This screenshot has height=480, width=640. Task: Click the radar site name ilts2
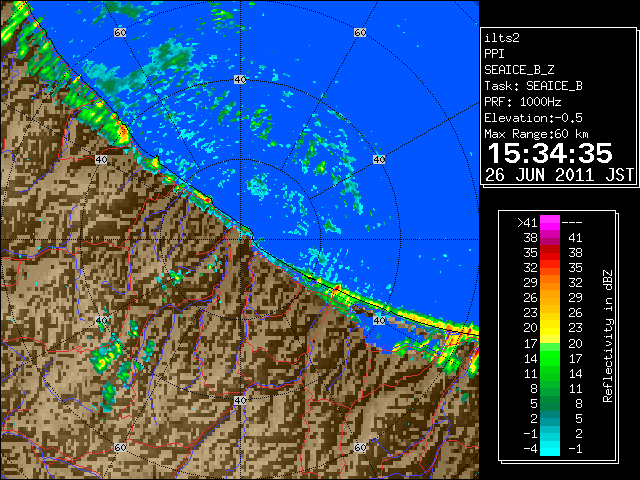tap(502, 38)
